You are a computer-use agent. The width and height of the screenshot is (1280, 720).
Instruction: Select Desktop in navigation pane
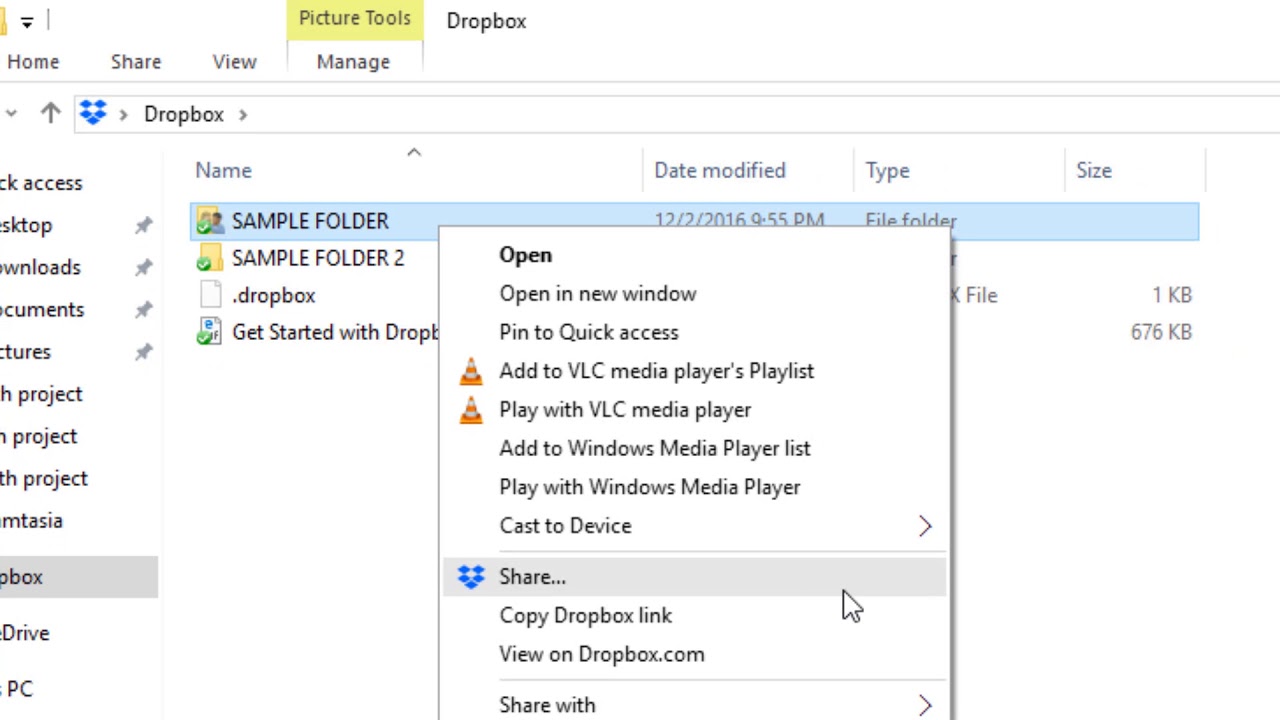tap(26, 225)
